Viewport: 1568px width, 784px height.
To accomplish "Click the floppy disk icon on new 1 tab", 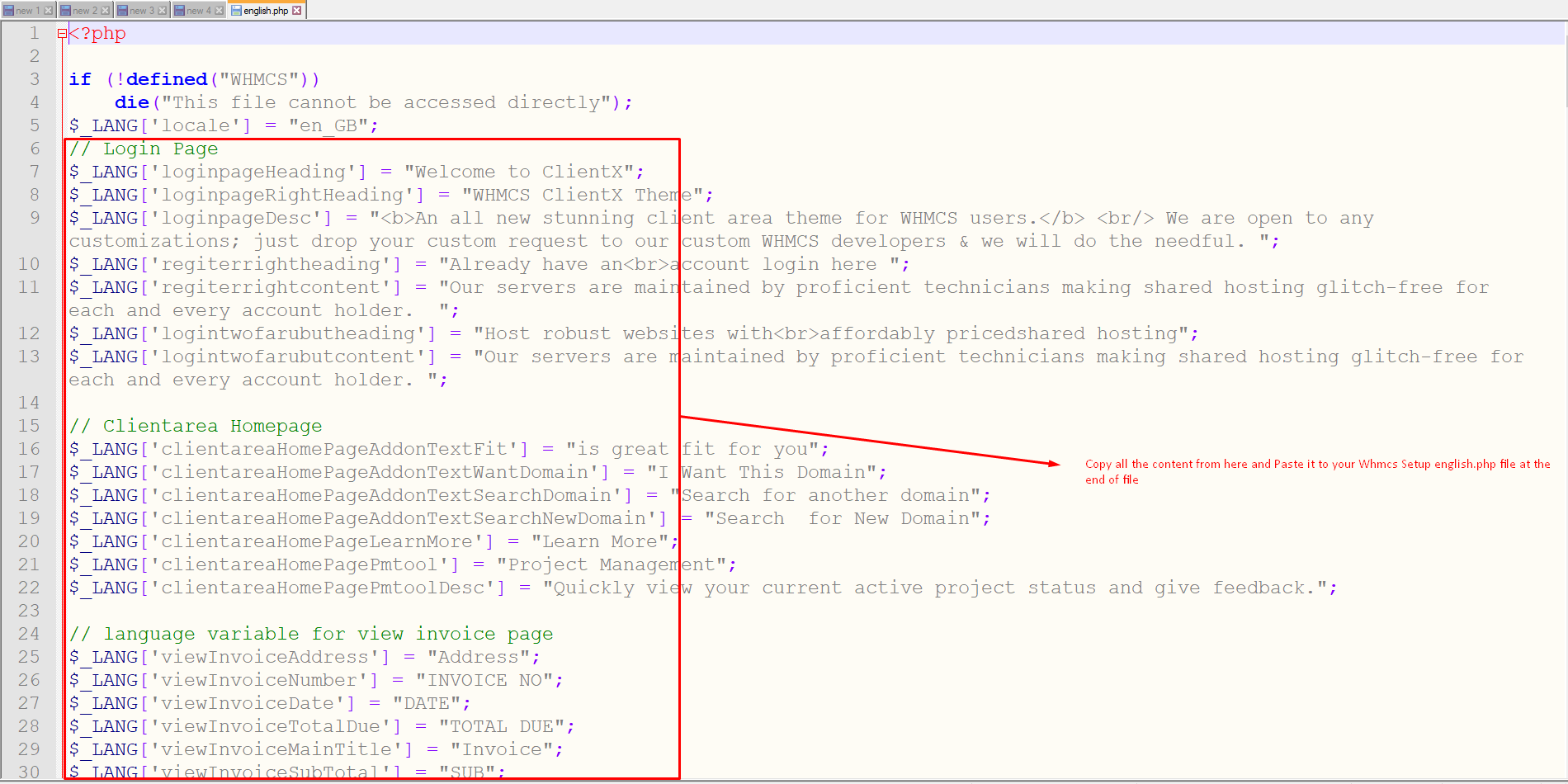I will (x=9, y=11).
